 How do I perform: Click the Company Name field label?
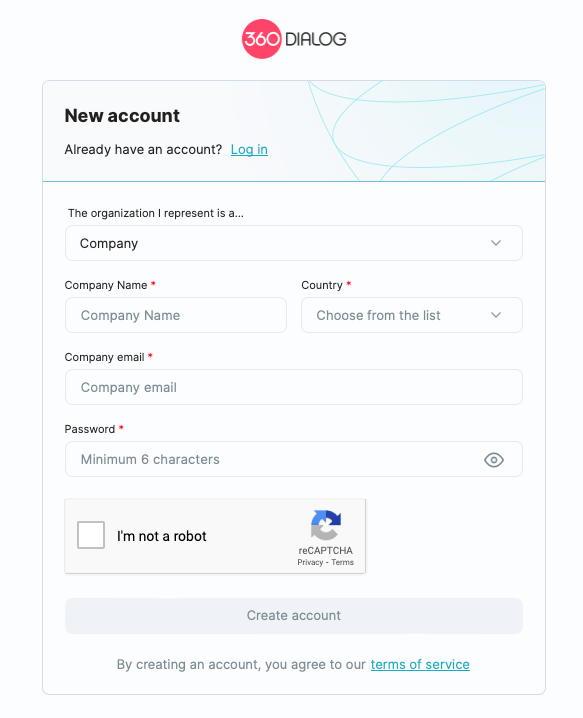tap(106, 285)
